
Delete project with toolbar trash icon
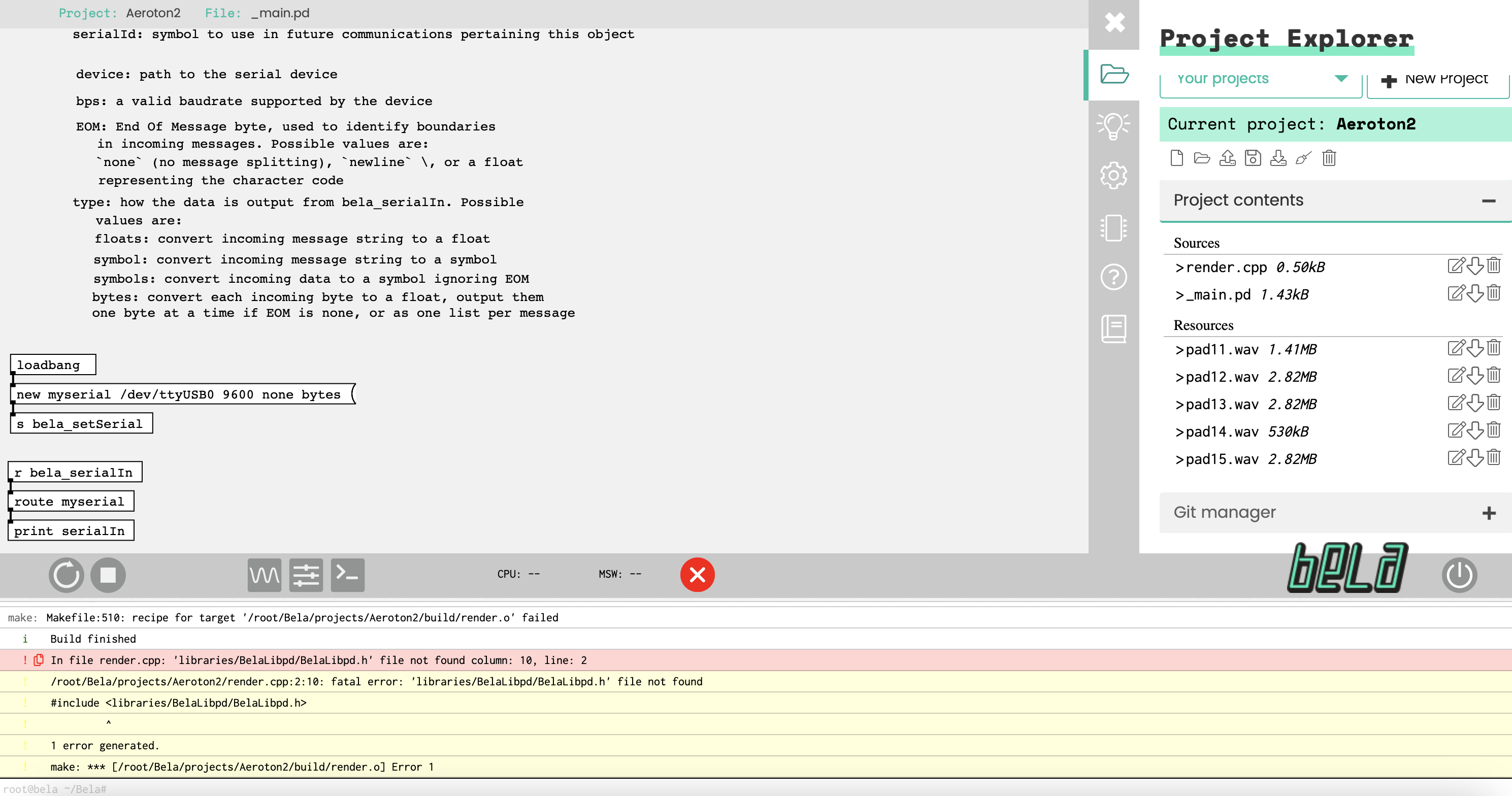coord(1329,158)
